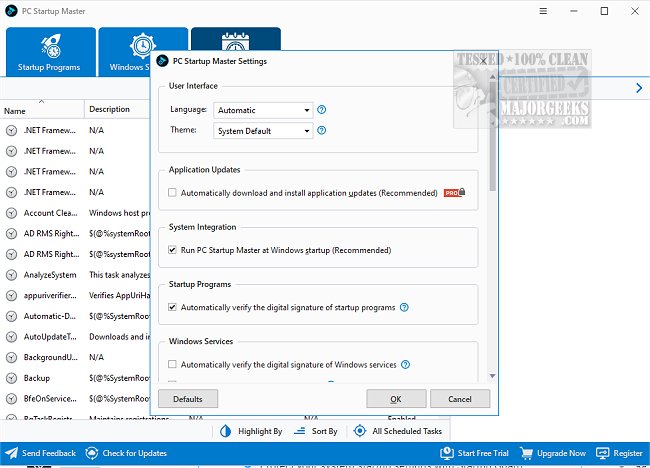Click the Upgrade Now shopping cart icon
Viewport: 650px width, 468px height.
(x=526, y=453)
